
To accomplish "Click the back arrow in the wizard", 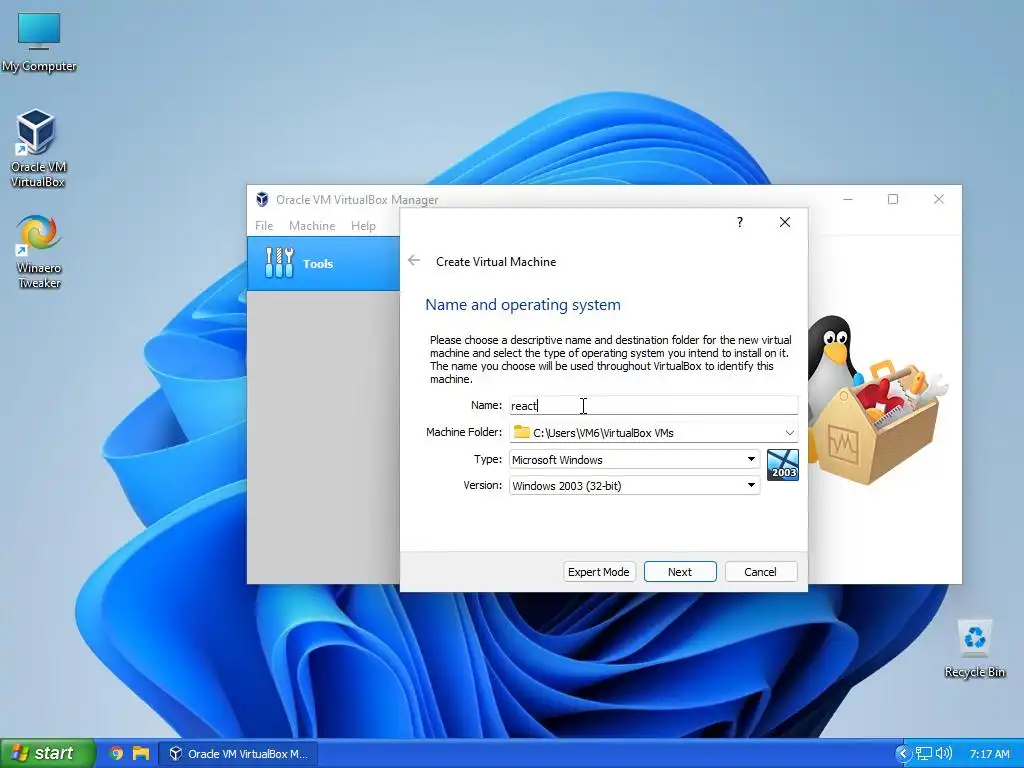I will coord(414,261).
